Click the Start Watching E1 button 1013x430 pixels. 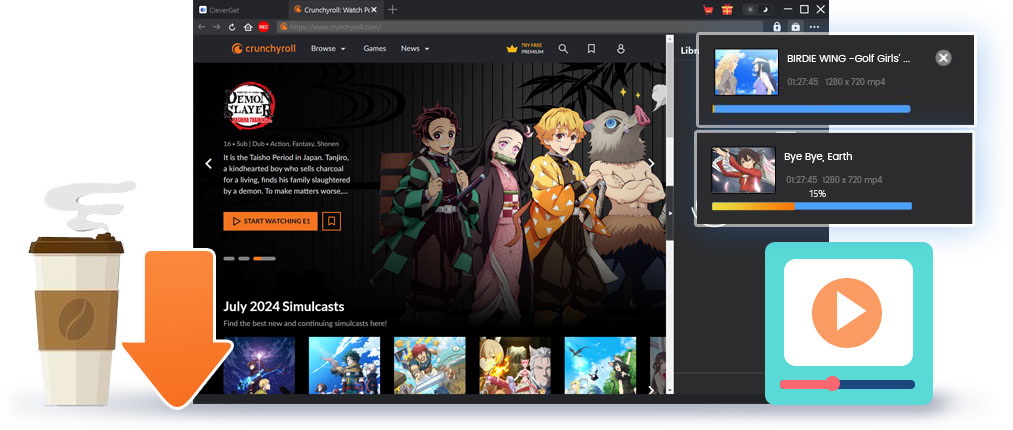[270, 221]
